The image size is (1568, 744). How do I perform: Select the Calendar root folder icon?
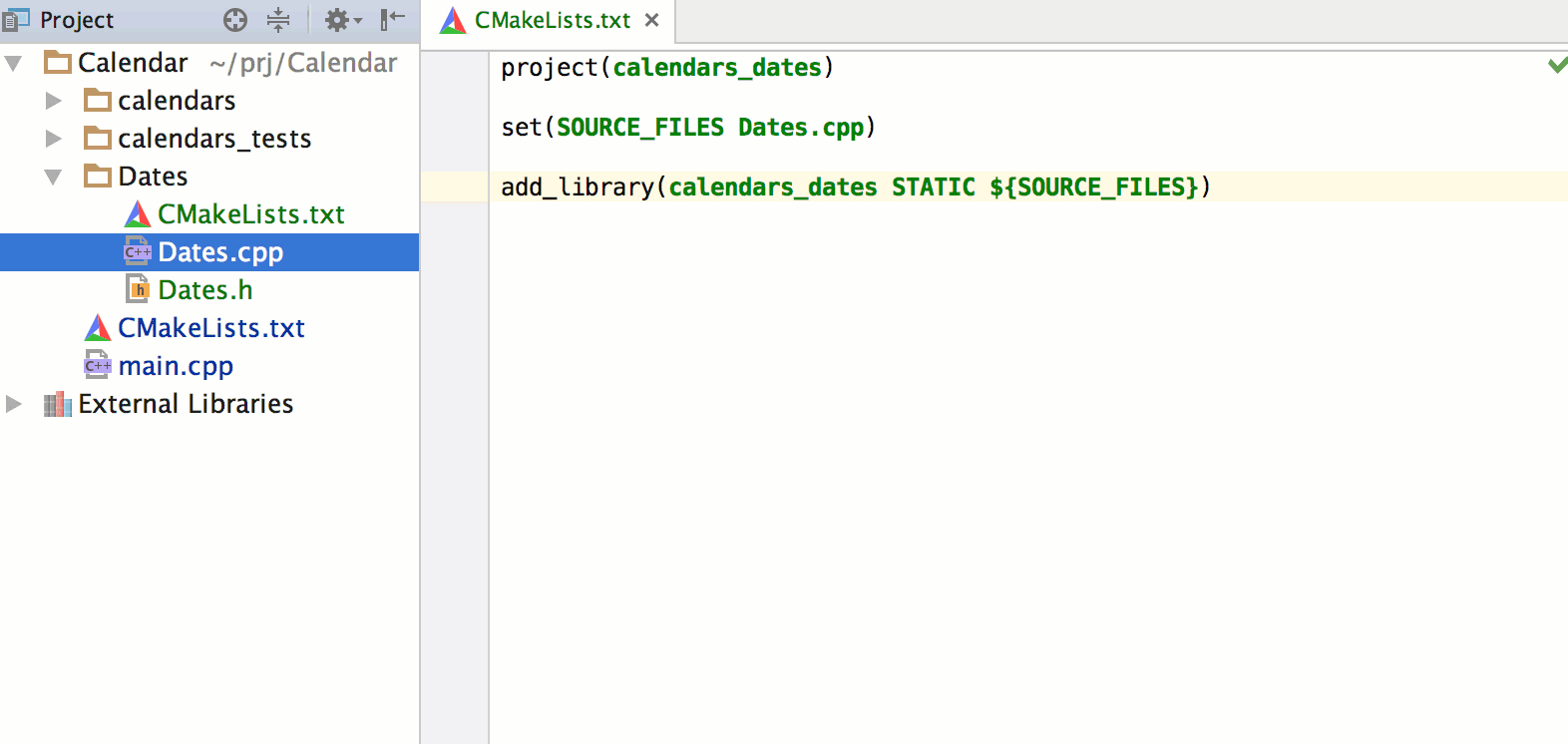(x=58, y=63)
